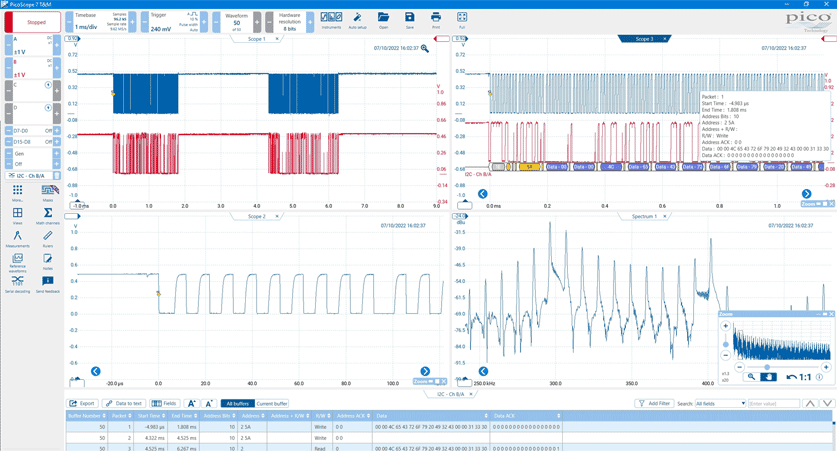837x451 pixels.
Task: Open the Masks tool
Action: point(47,192)
